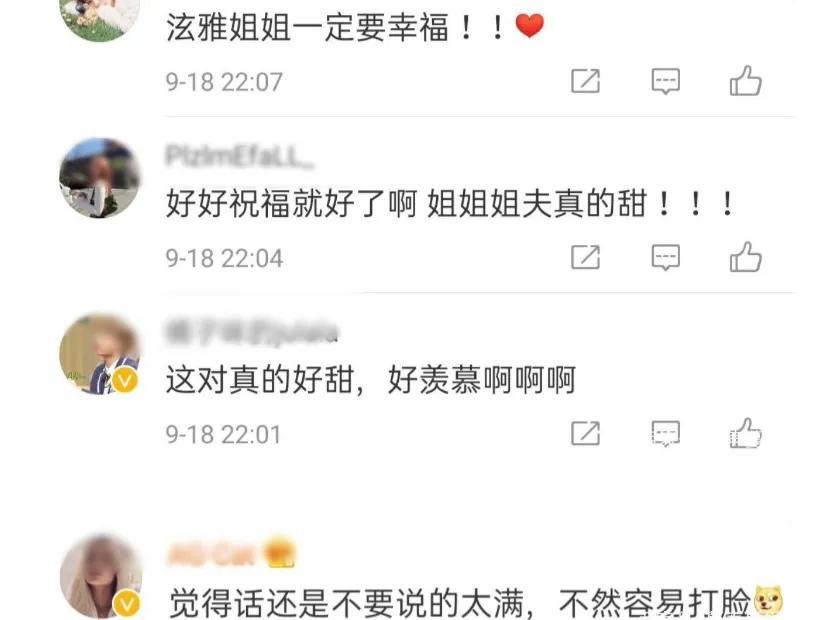
Task: Open orange username of bottom commenter
Action: 211,555
